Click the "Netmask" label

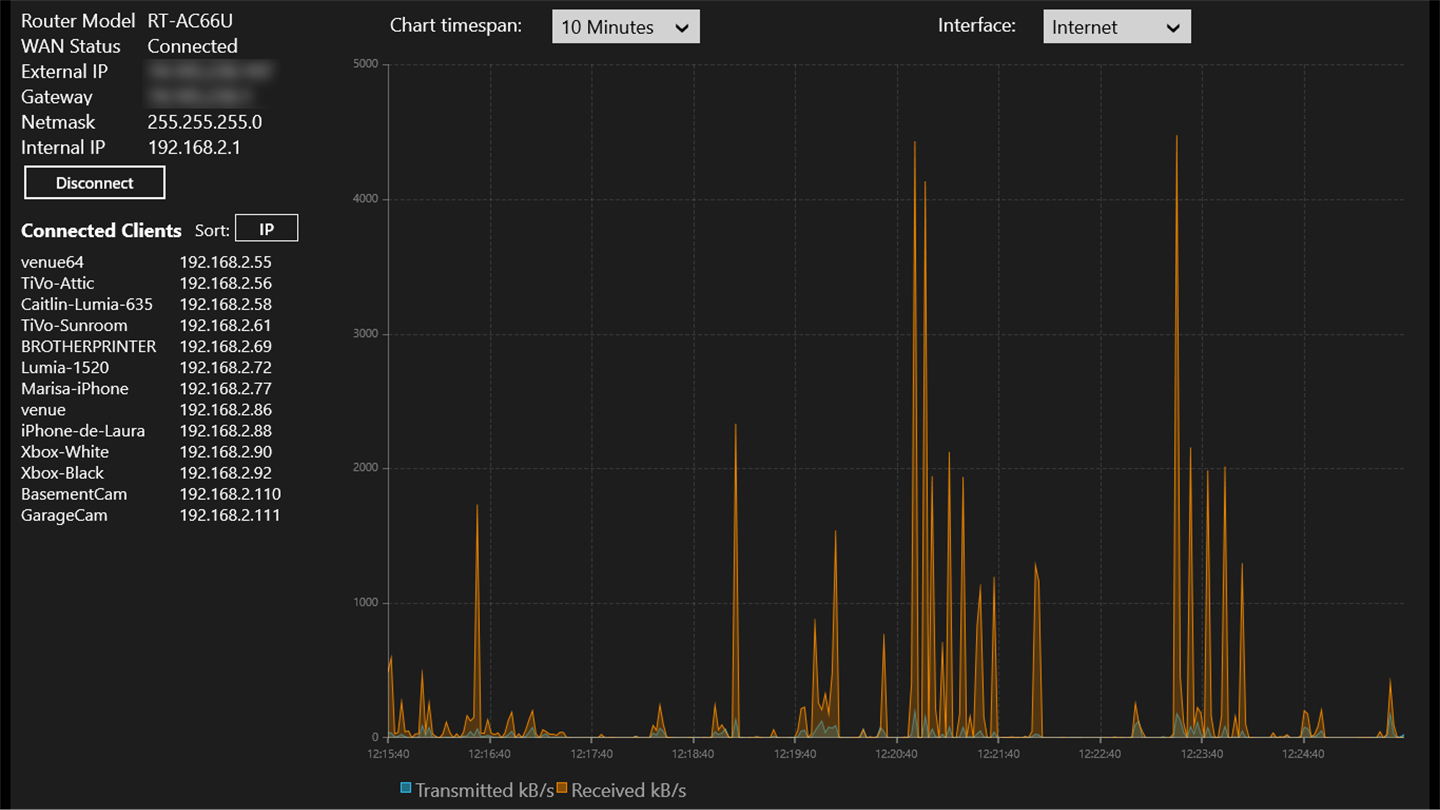click(x=58, y=122)
